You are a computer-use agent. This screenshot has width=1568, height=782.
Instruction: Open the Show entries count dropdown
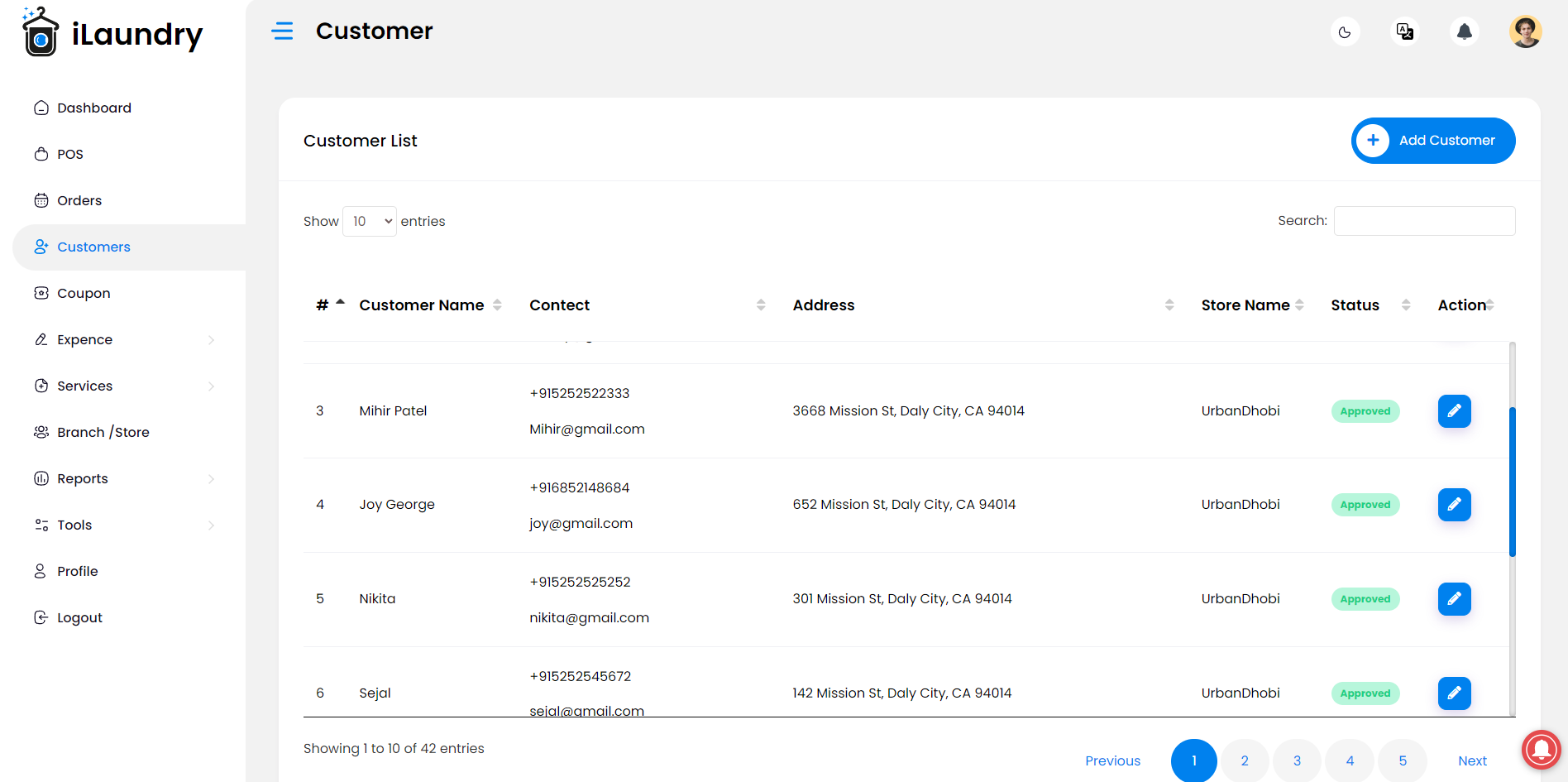(x=370, y=221)
